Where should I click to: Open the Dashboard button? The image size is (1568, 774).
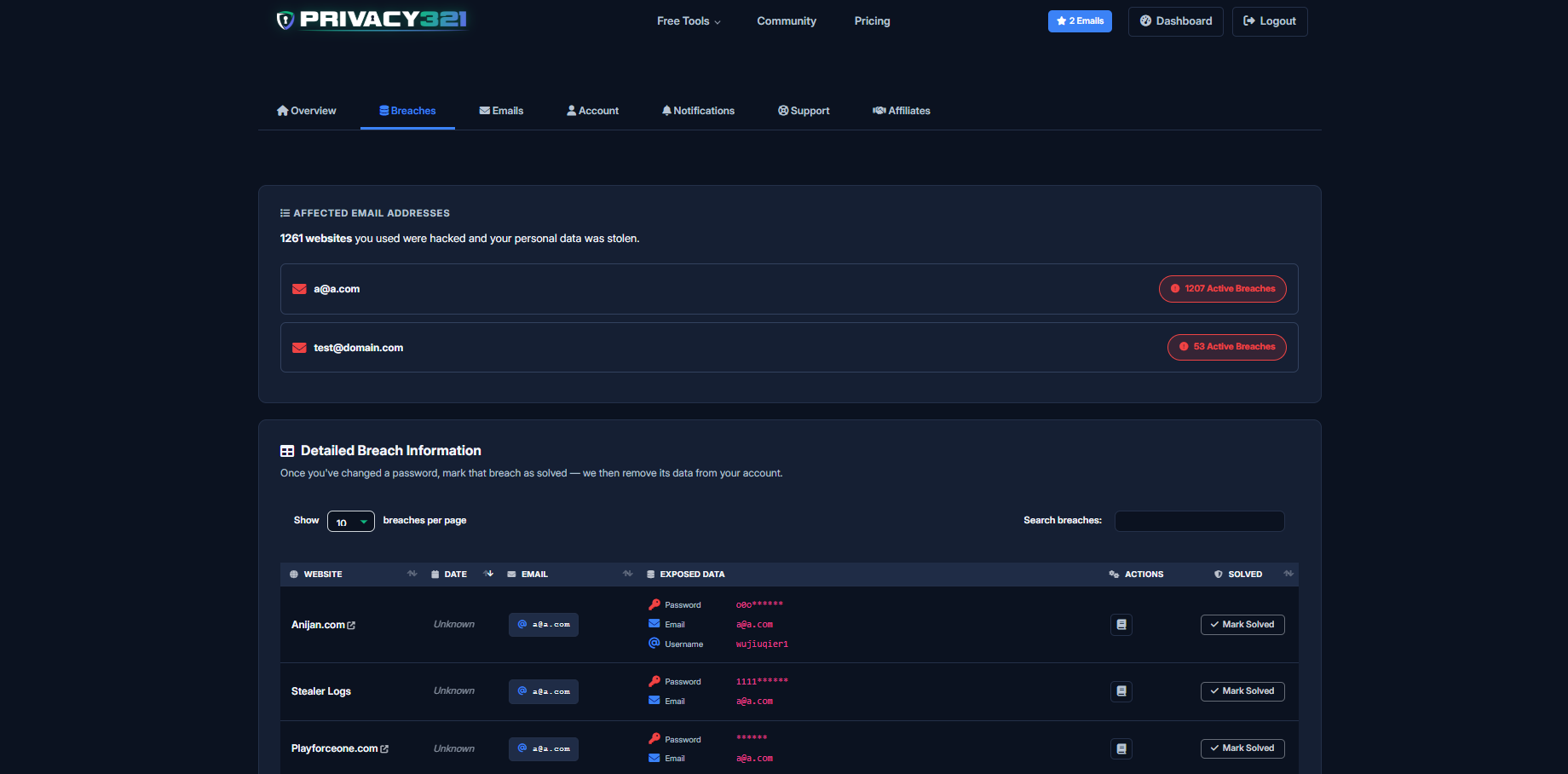(x=1176, y=21)
